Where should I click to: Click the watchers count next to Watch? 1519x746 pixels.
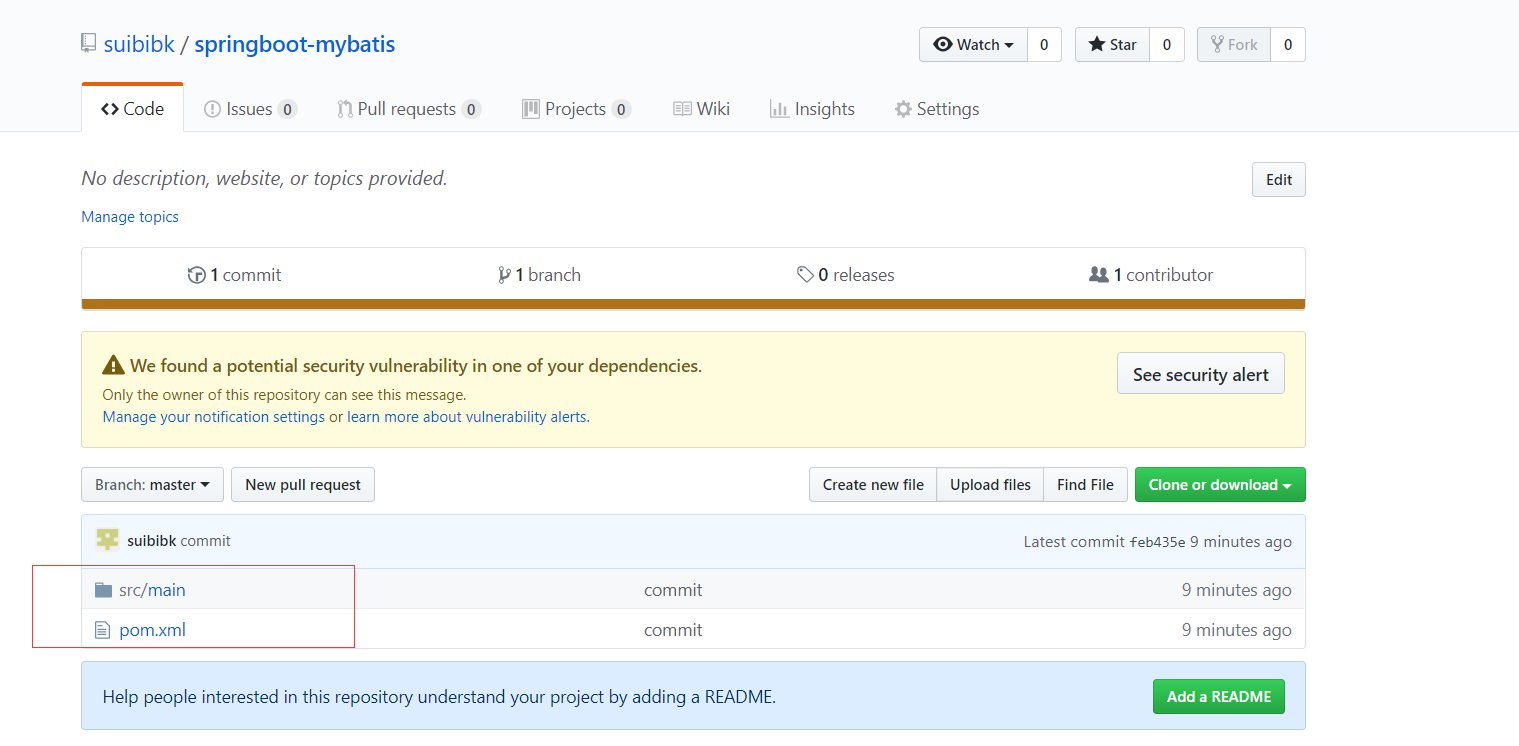[1044, 44]
